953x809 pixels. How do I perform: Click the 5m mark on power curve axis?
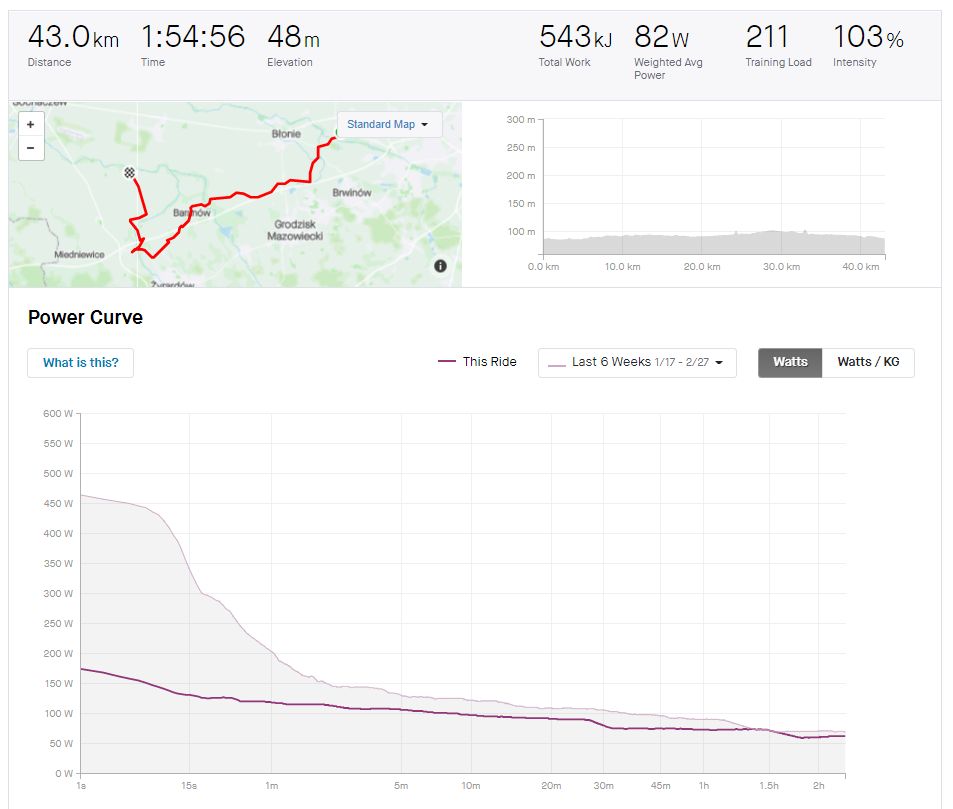pyautogui.click(x=401, y=786)
